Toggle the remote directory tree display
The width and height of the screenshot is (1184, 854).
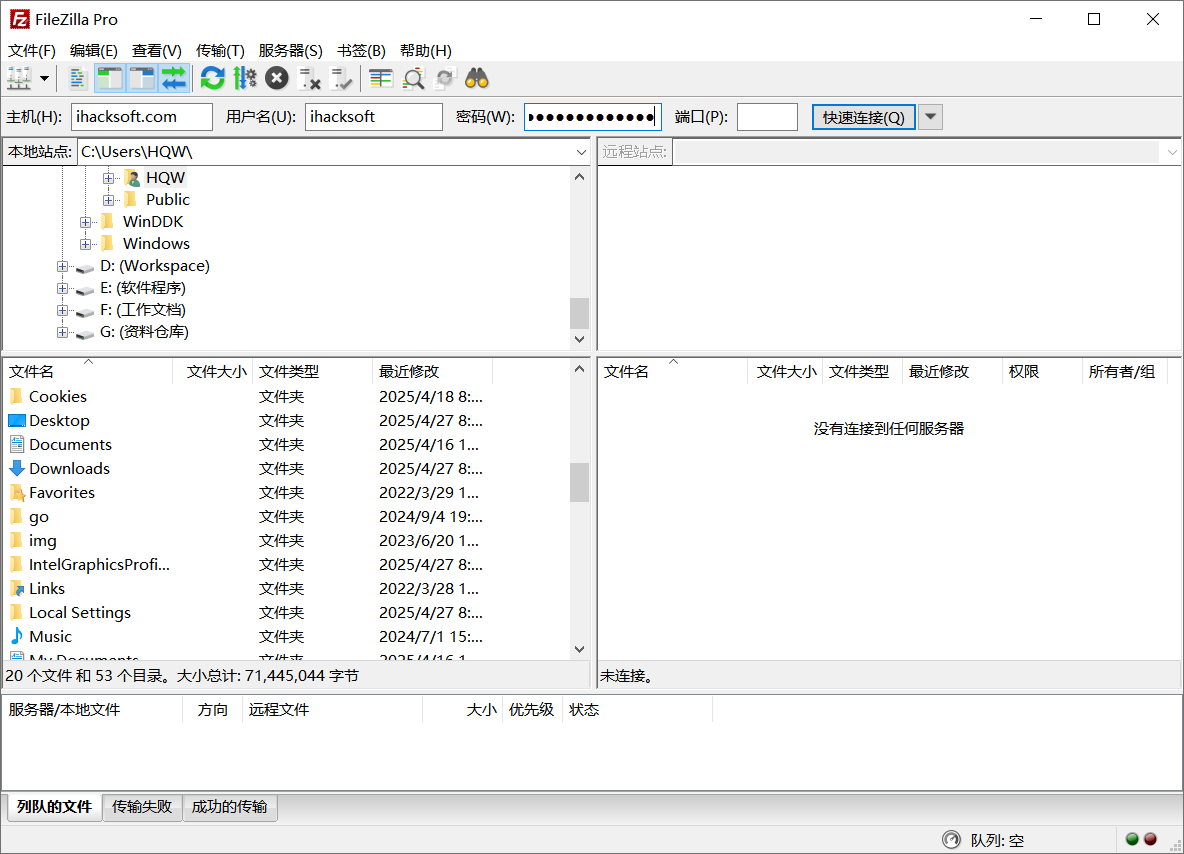click(141, 79)
